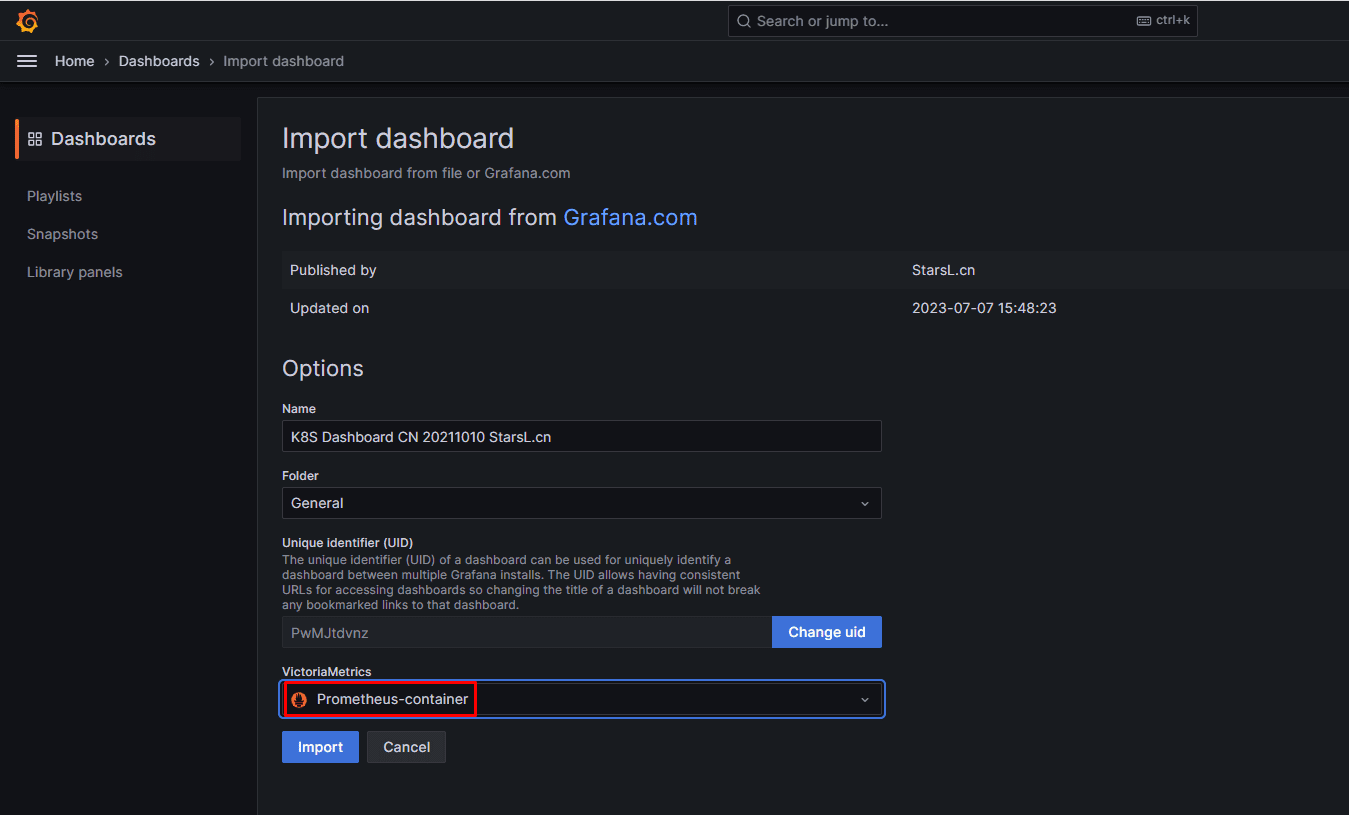Viewport: 1349px width, 815px height.
Task: Select Import dashboard in the breadcrumb
Action: (x=283, y=61)
